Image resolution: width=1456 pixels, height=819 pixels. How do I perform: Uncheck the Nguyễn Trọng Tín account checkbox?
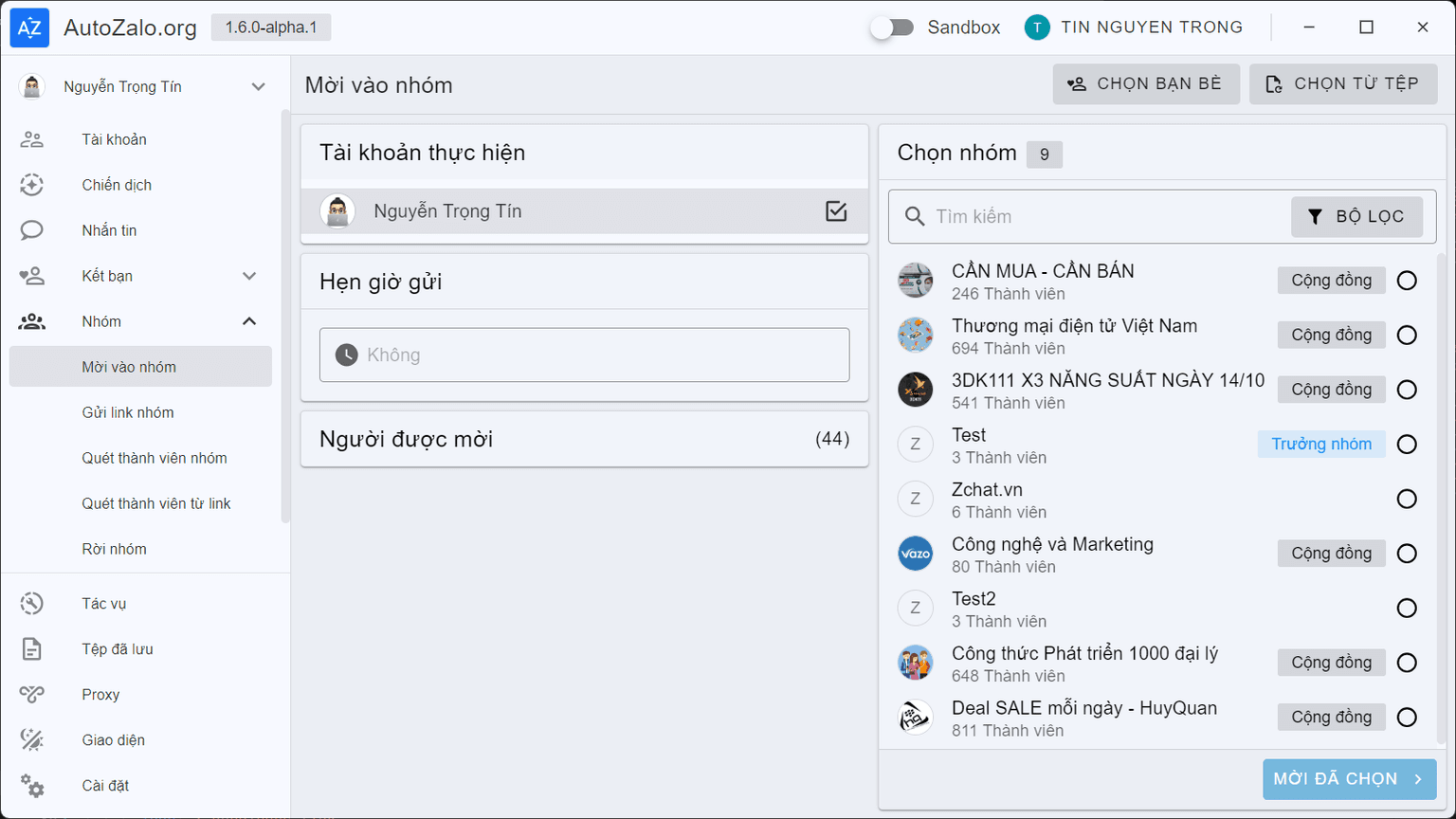tap(836, 211)
